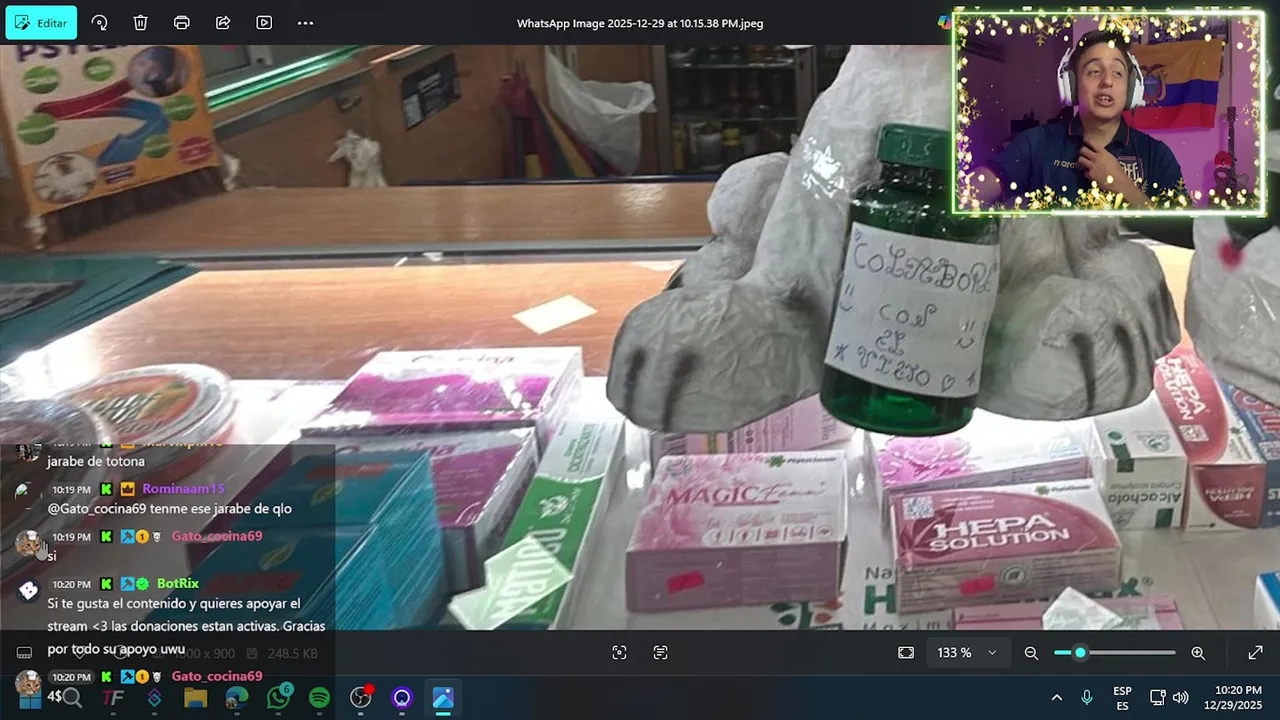
Task: Click the microphone icon in system tray
Action: pos(1087,698)
